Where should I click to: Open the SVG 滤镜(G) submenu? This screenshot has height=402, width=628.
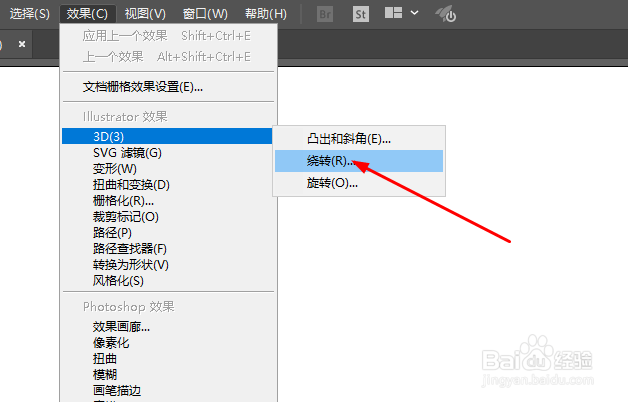click(x=167, y=153)
